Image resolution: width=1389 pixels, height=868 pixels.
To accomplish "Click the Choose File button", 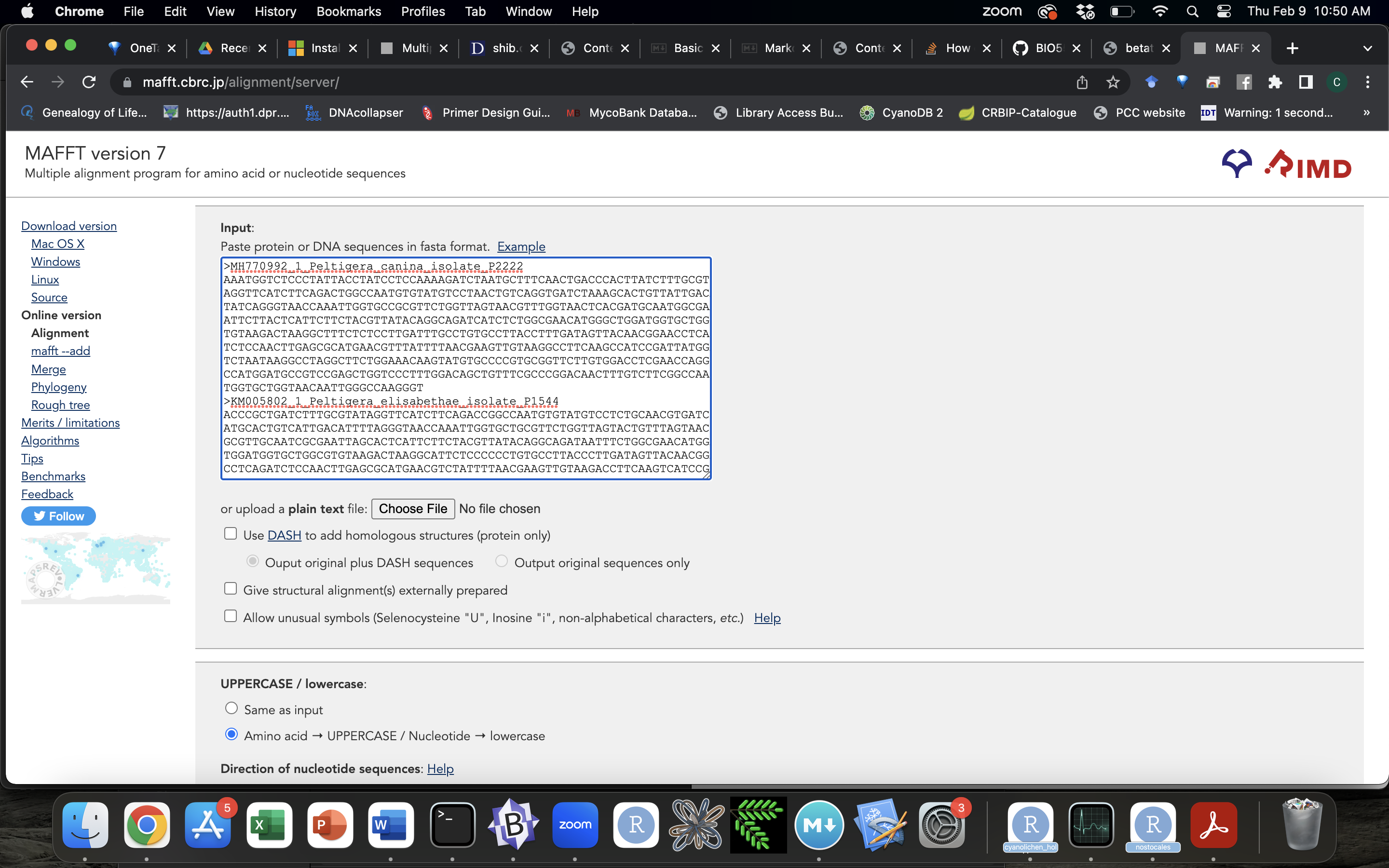I will point(413,509).
